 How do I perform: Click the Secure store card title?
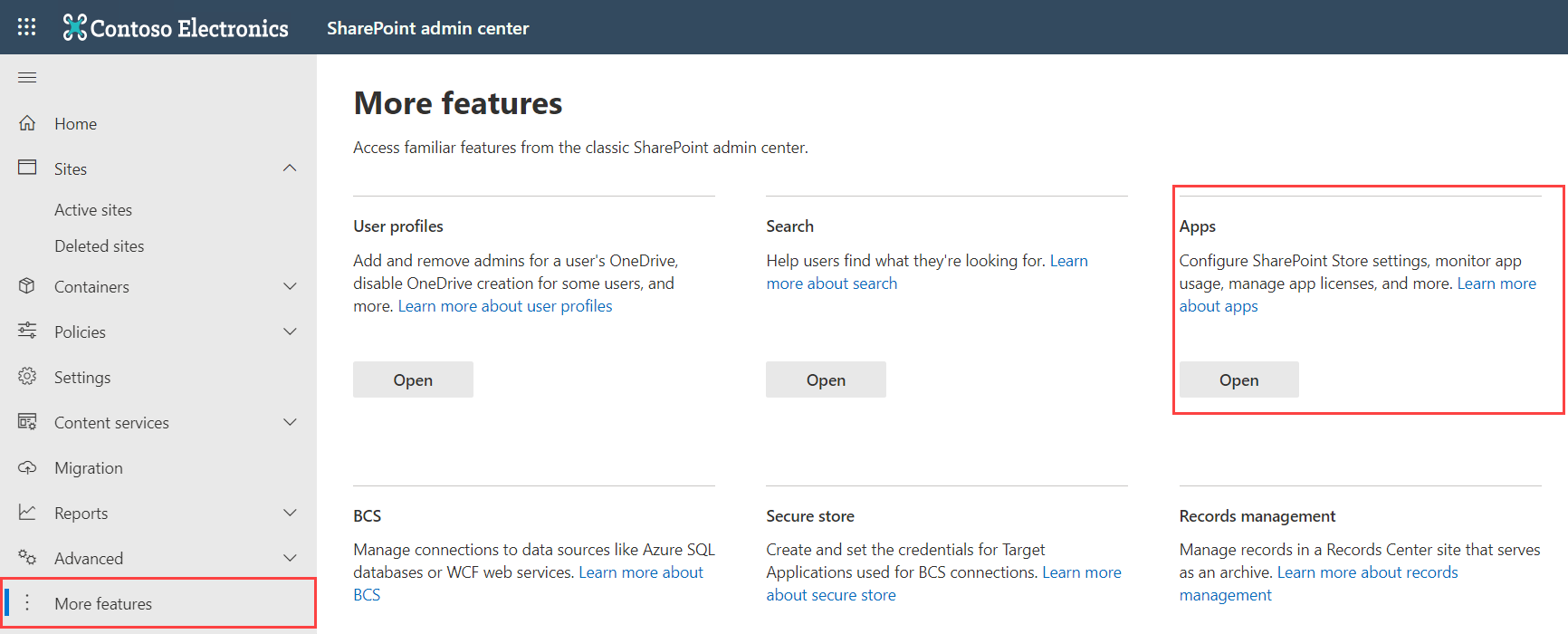(810, 516)
